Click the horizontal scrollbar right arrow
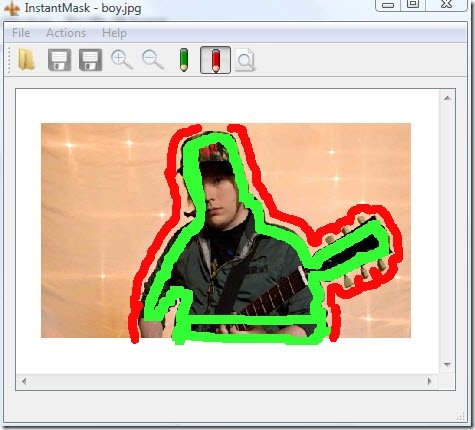The width and height of the screenshot is (475, 430). click(429, 381)
